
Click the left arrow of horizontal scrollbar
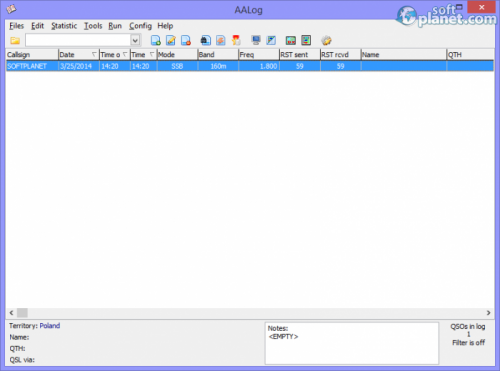click(11, 313)
